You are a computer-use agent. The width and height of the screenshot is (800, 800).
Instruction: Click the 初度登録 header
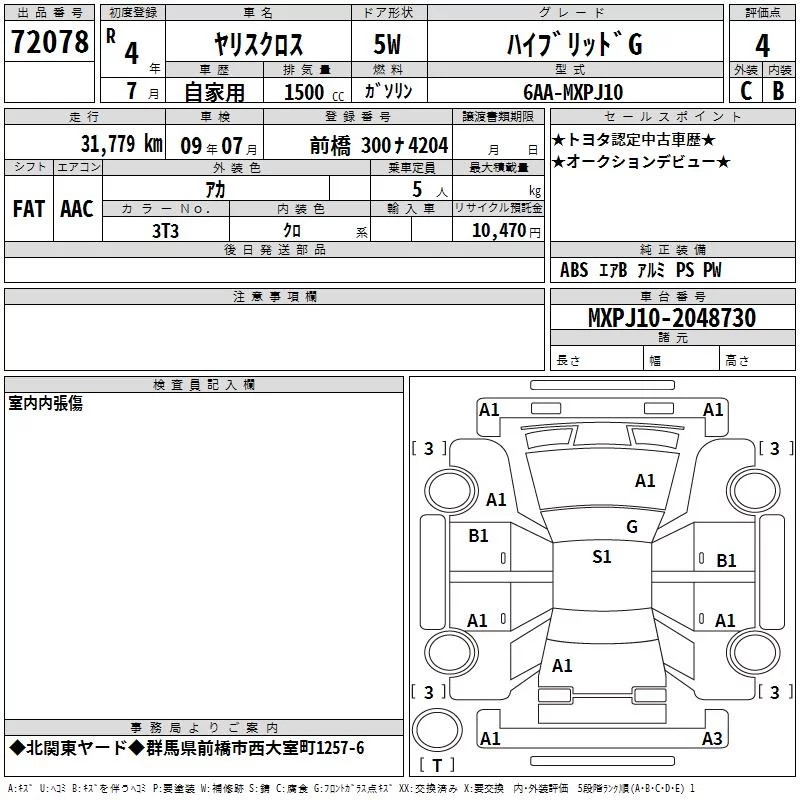(133, 13)
